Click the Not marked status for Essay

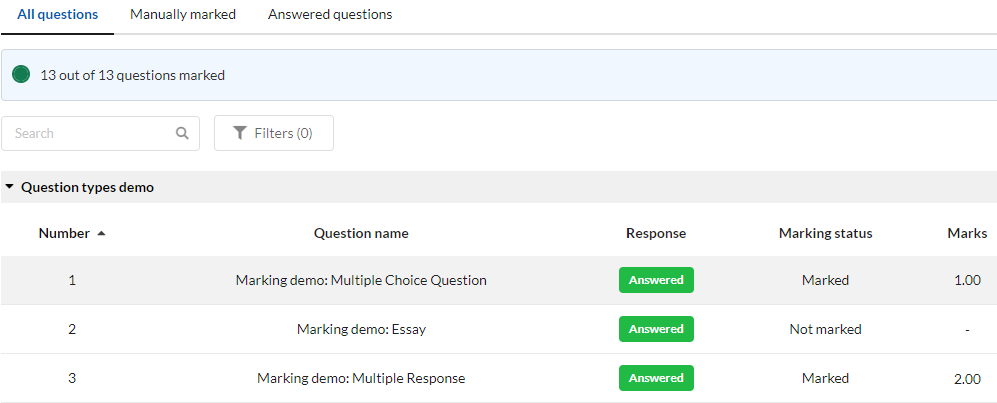(825, 329)
